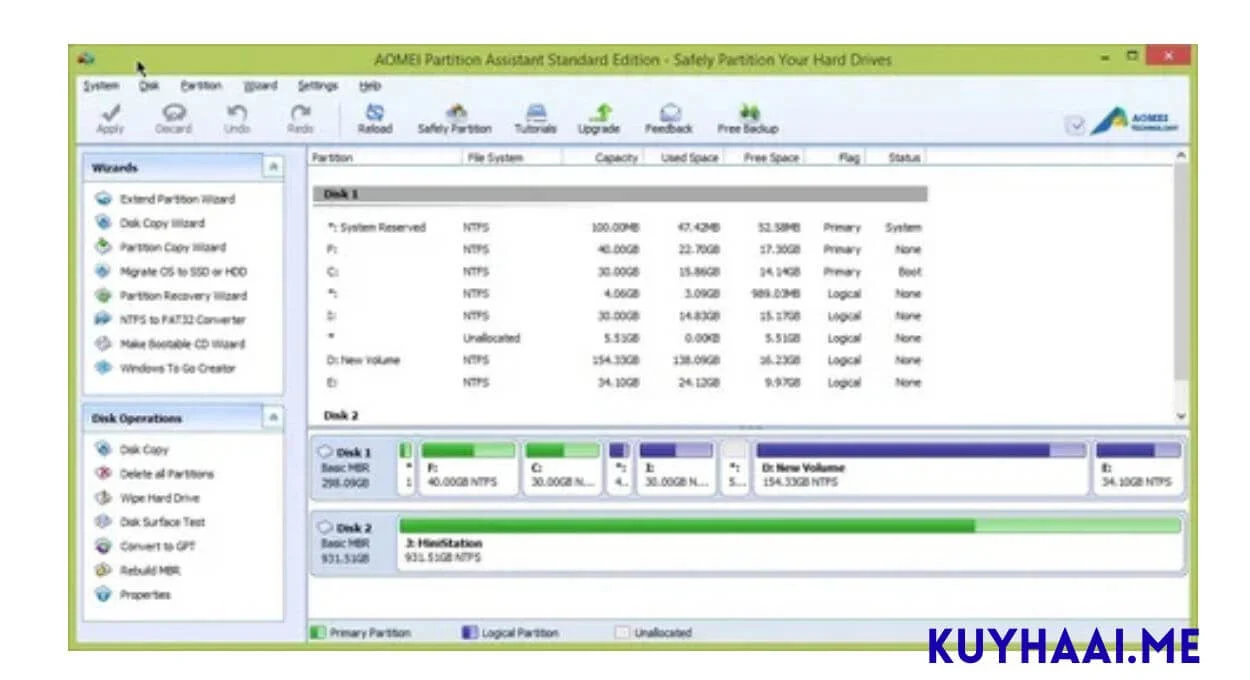Toggle the checkbox beside the AOMEI logo
1250x680 pixels.
click(1075, 123)
